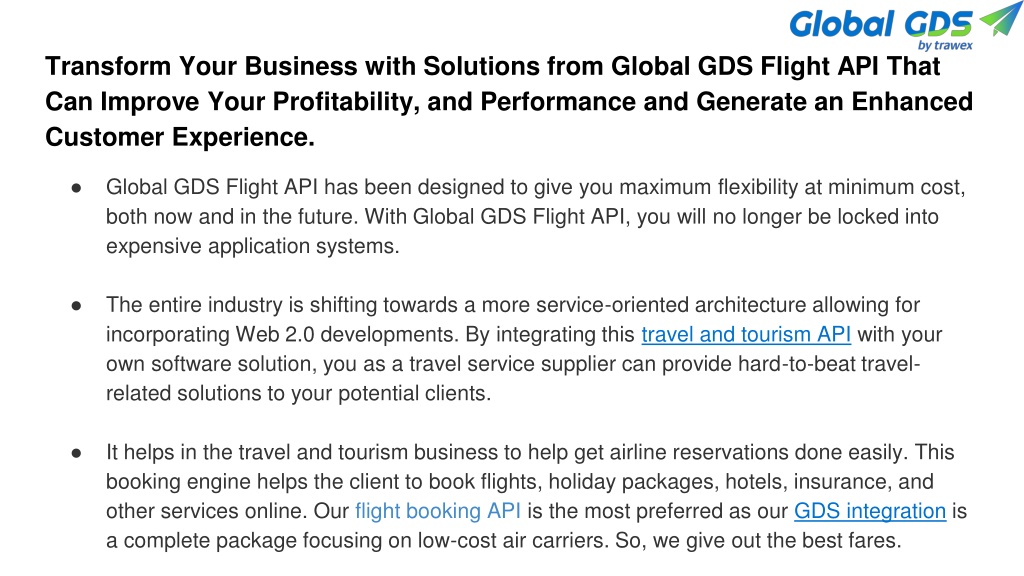
Task: Click the heading line starting 'Can Improve Your Profitability'
Action: 509,102
